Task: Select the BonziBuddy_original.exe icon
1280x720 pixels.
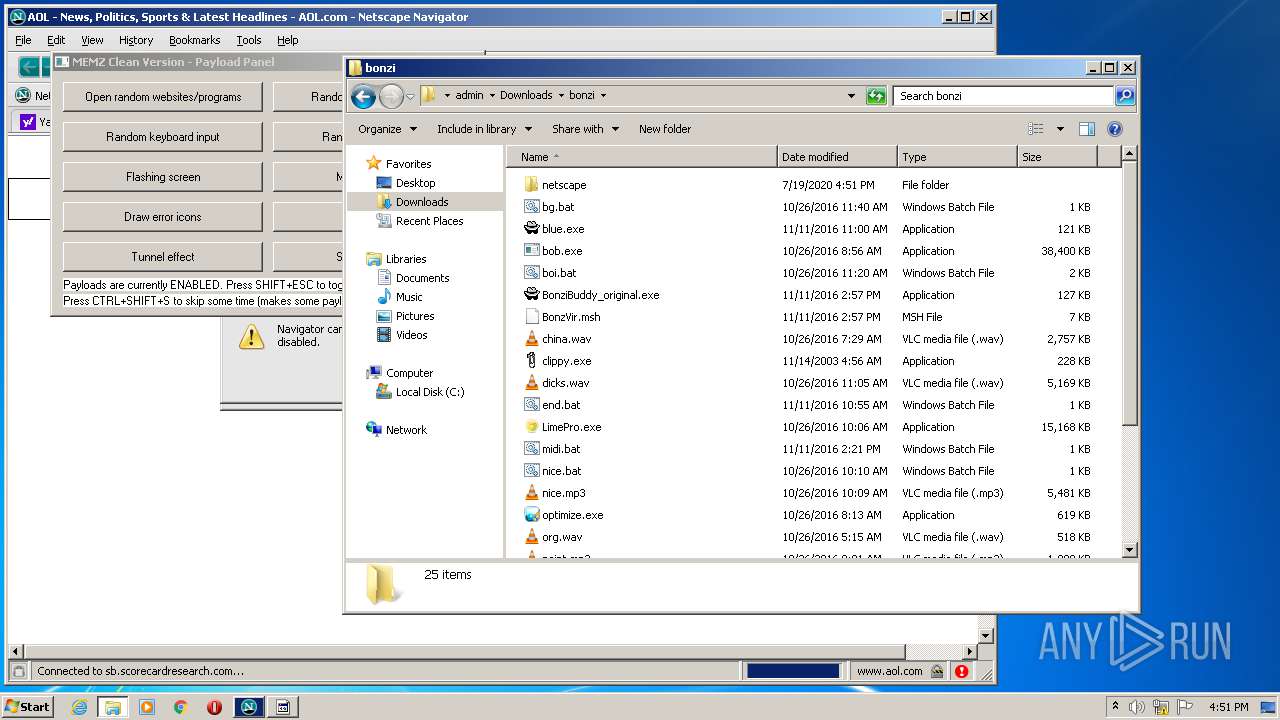Action: click(532, 295)
